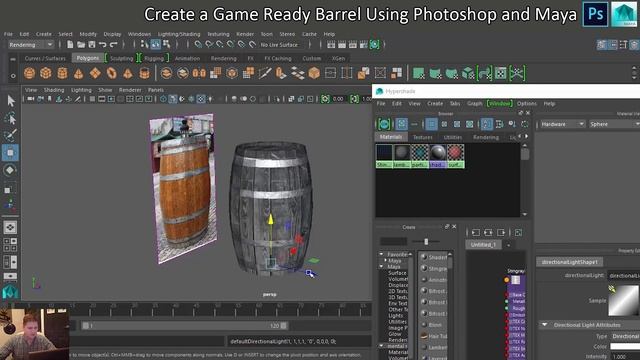The image size is (640, 360).
Task: Click the Stingray PBS material entry
Action: (x=434, y=269)
